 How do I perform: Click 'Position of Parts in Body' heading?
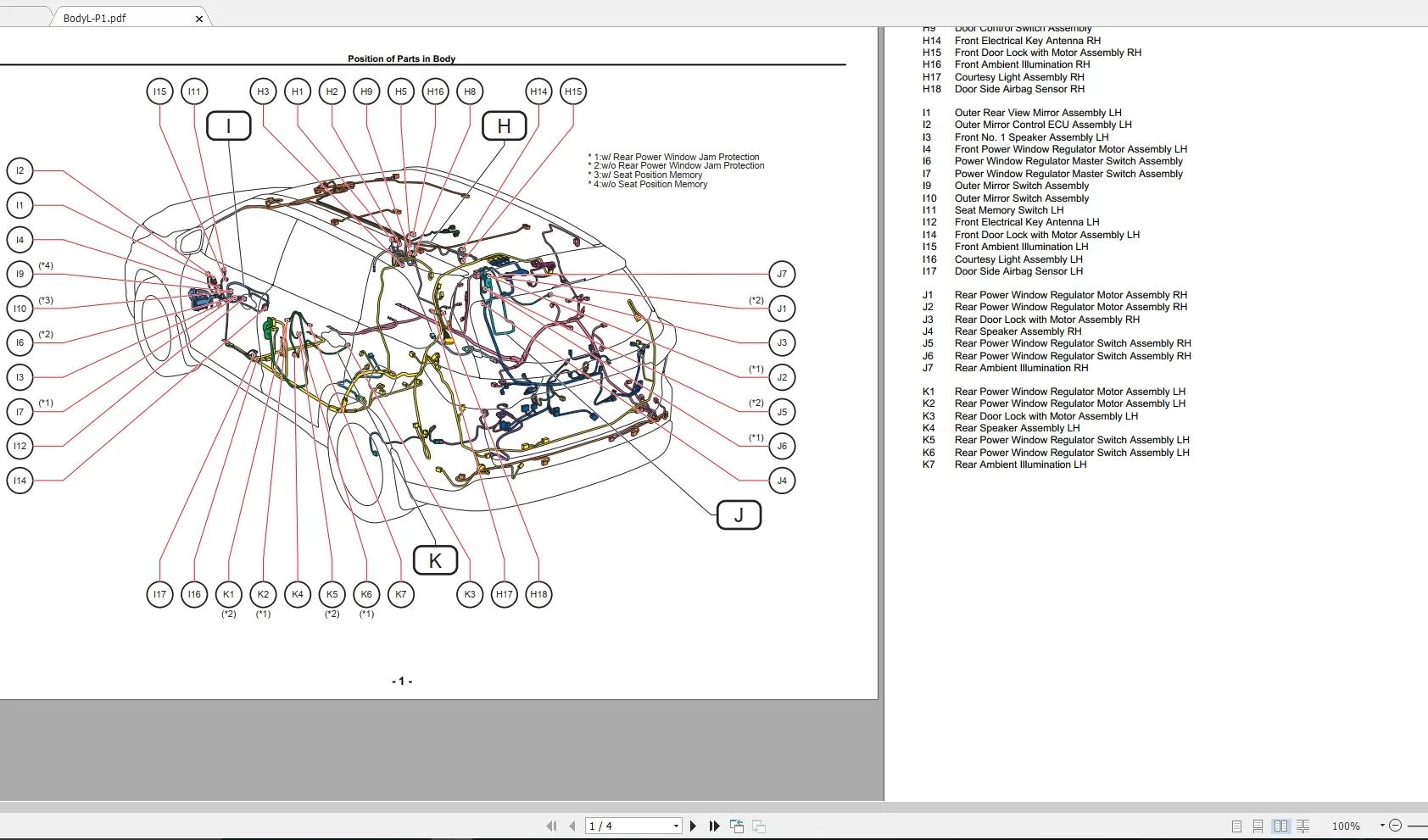click(401, 58)
